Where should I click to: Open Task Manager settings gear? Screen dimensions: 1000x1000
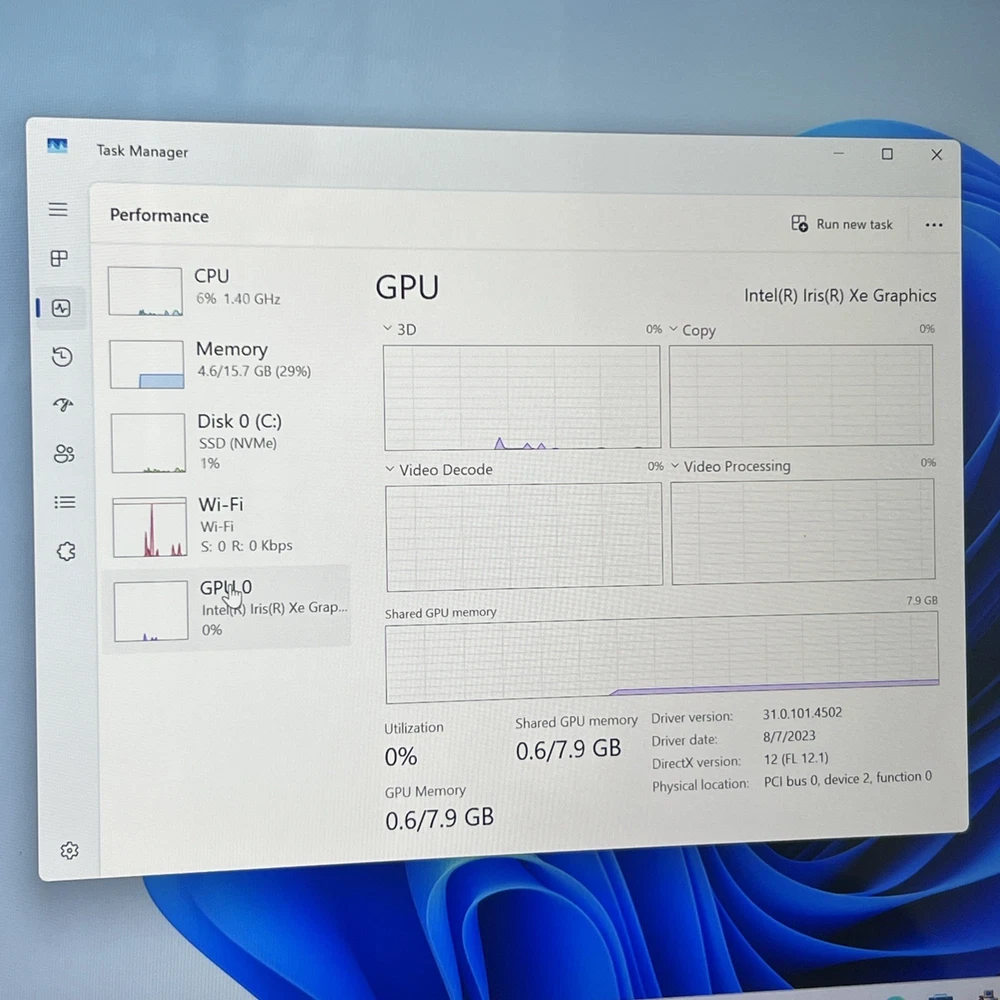[69, 850]
